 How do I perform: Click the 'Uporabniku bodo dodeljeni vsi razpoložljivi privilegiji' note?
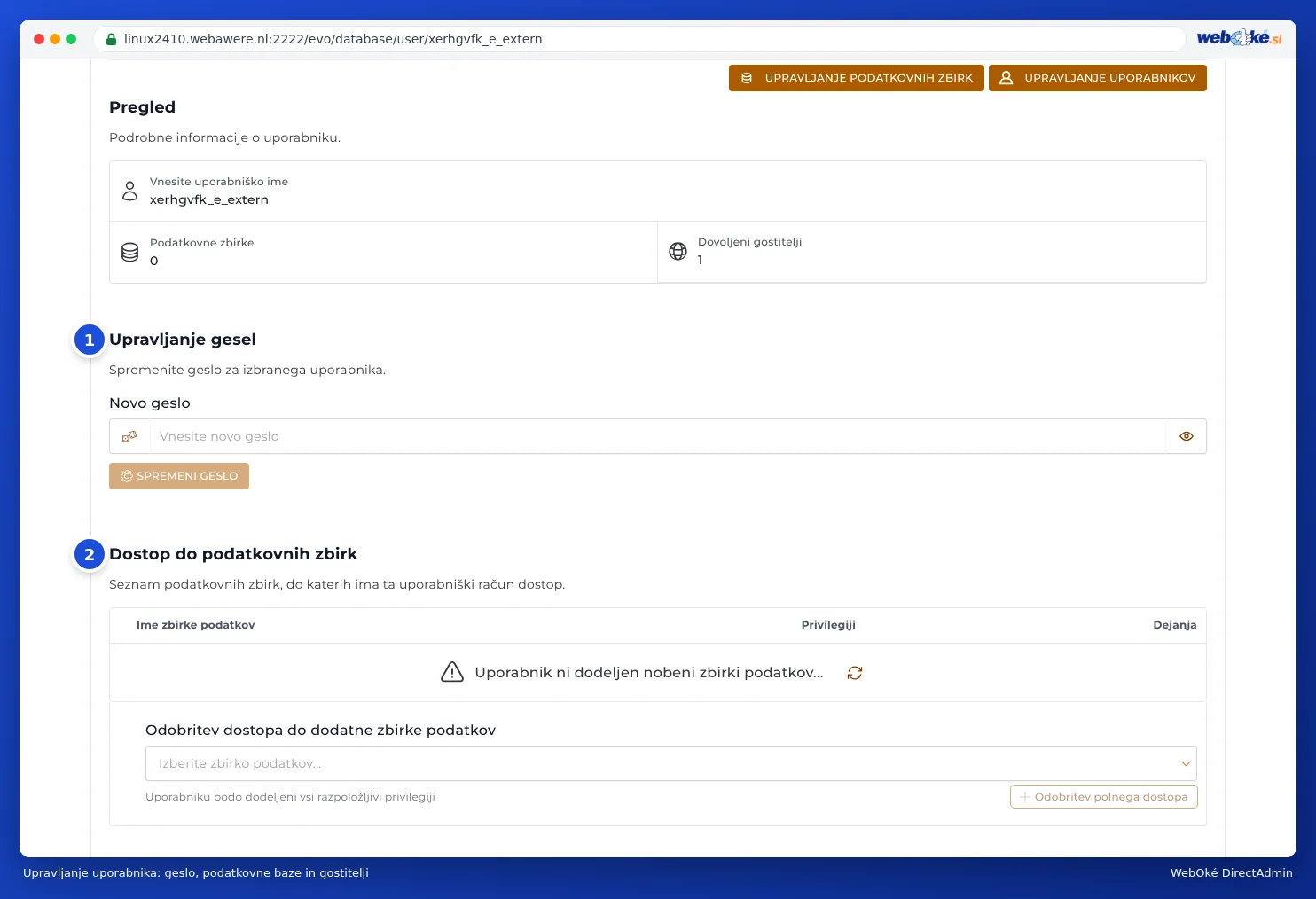click(x=290, y=797)
